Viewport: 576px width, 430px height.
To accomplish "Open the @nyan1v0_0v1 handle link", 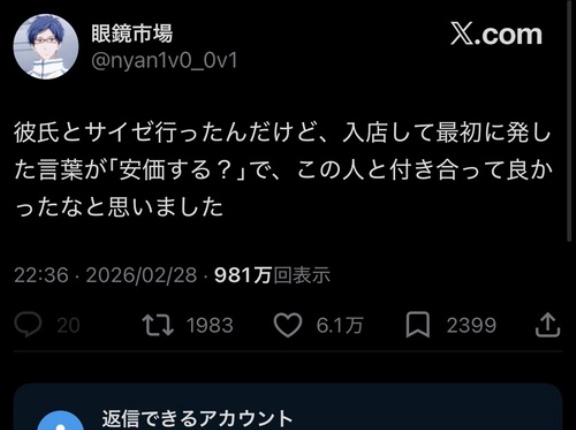I will click(164, 61).
